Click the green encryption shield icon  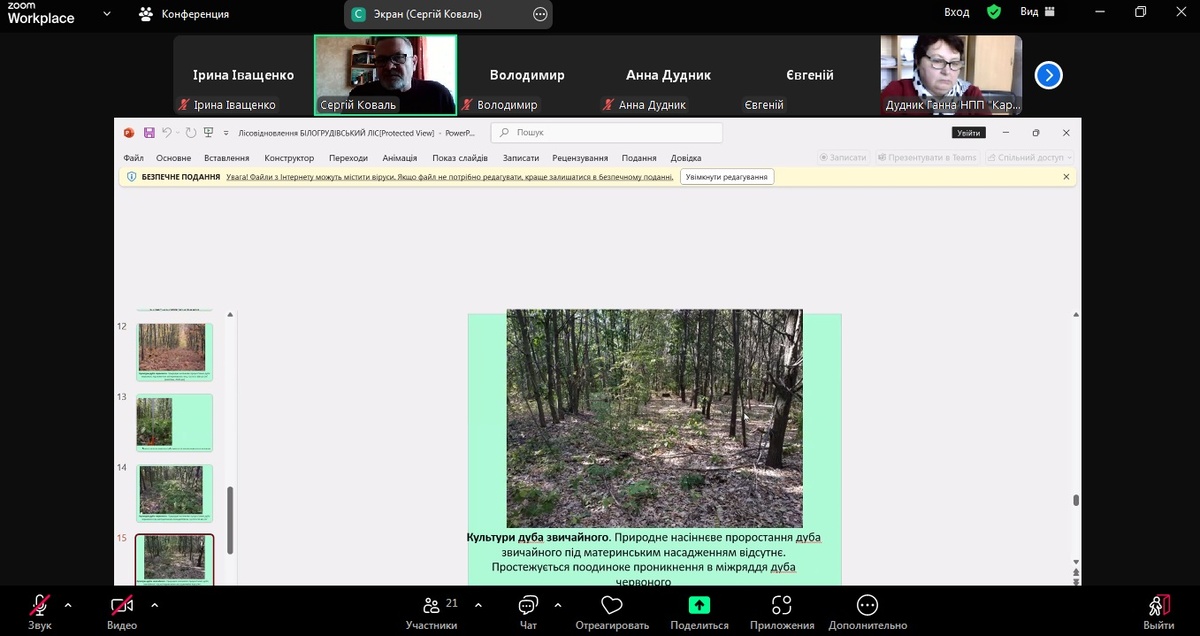click(x=993, y=12)
